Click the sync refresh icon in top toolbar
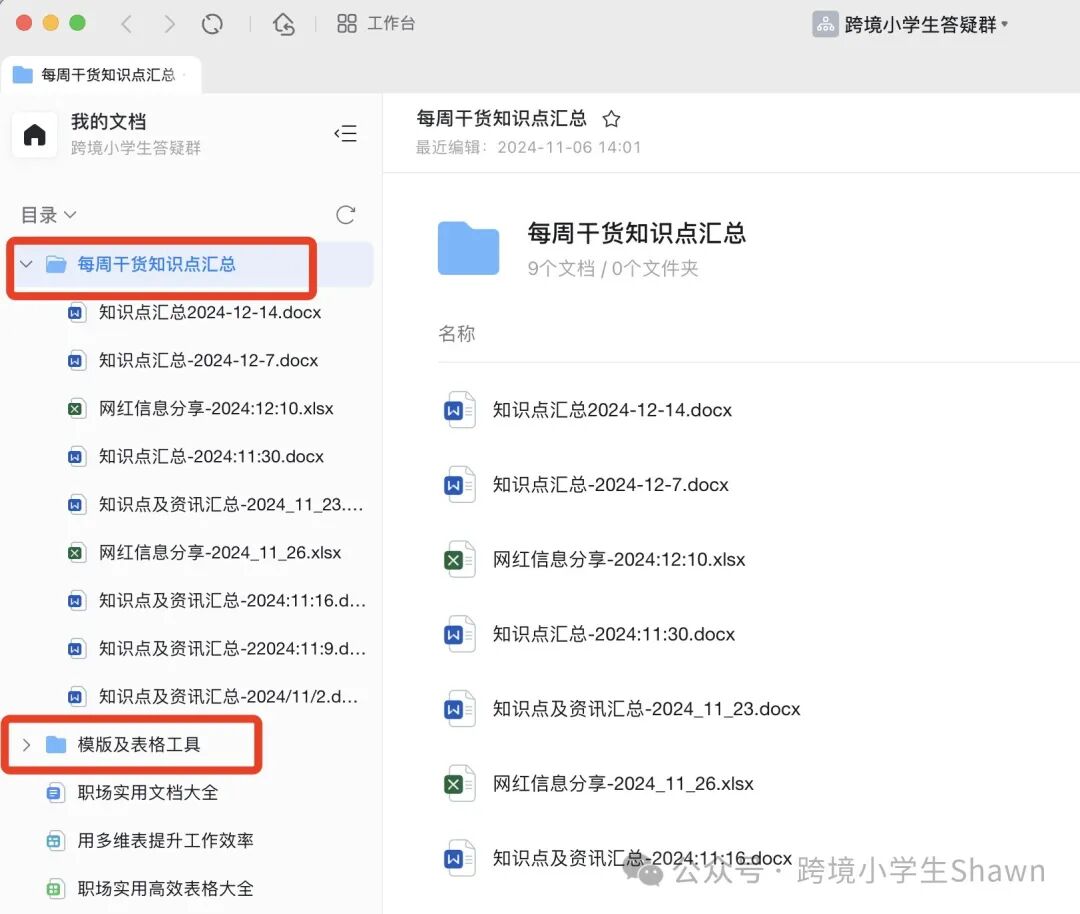1080x914 pixels. [212, 24]
